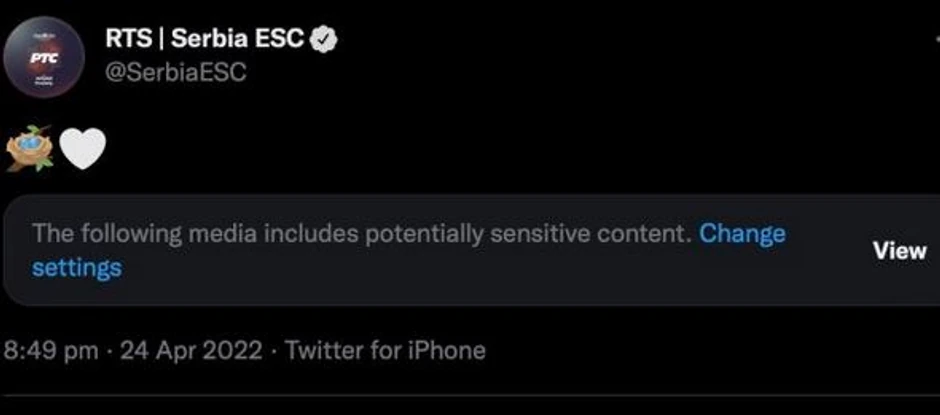Image resolution: width=940 pixels, height=415 pixels.
Task: Open the @SerbiaESC handle
Action: click(175, 73)
